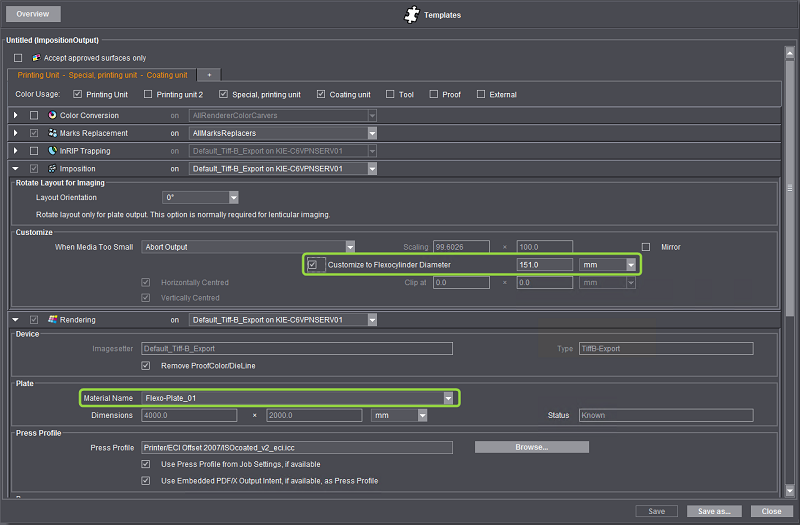Click the Marks Replacement icon
Viewport: 800px width, 525px height.
(x=52, y=133)
